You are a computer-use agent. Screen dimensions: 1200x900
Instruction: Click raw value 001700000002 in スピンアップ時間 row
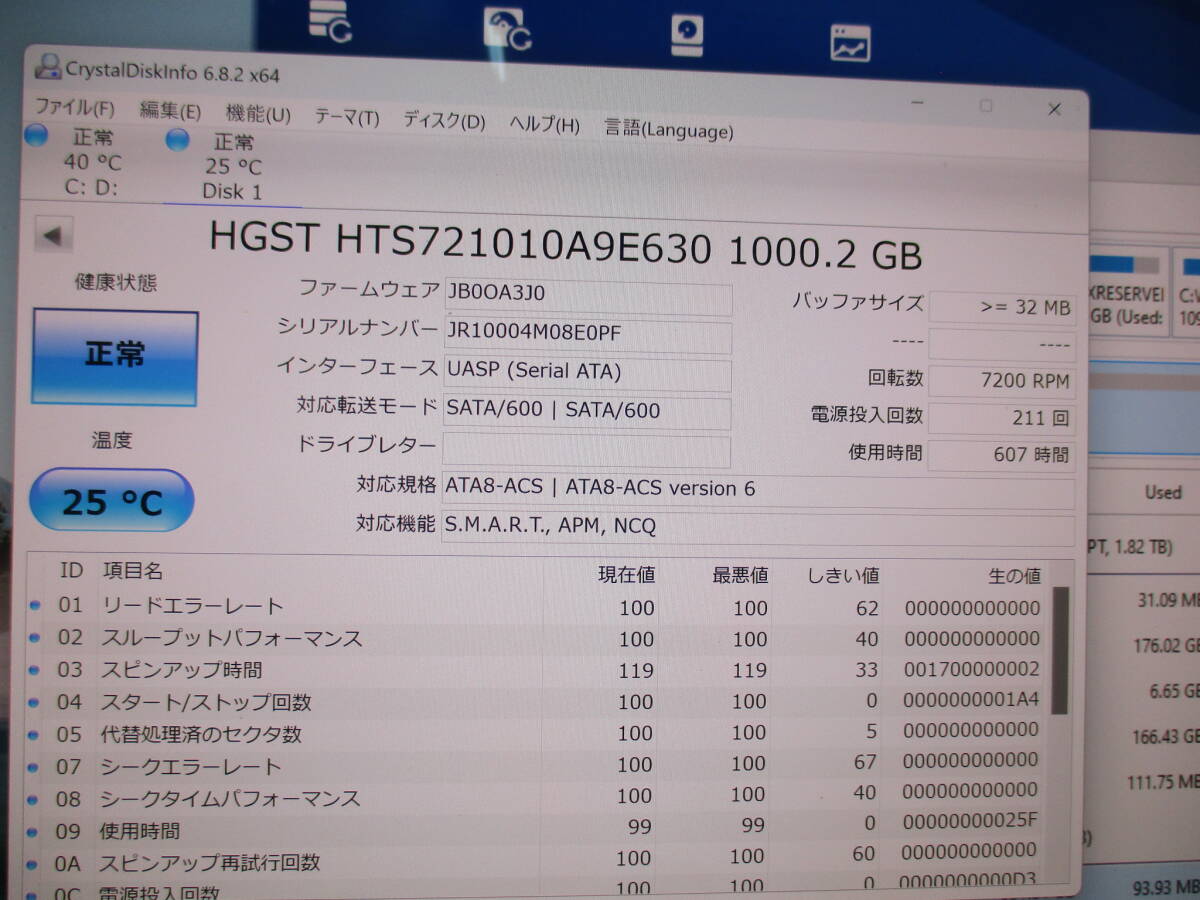tap(972, 669)
